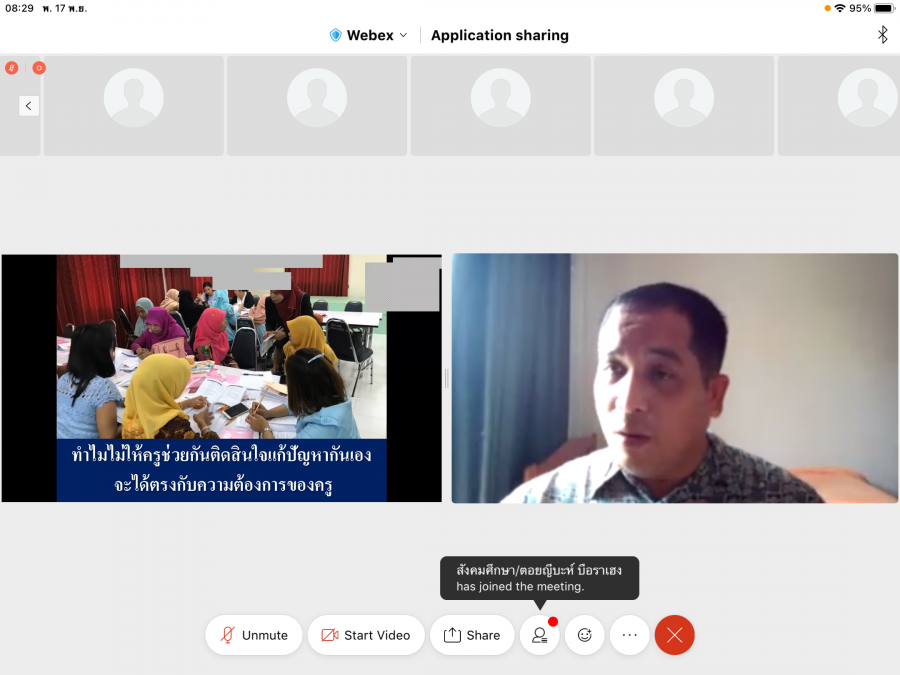This screenshot has width=900, height=675.
Task: Select the middle participant avatar tile
Action: pyautogui.click(x=500, y=105)
